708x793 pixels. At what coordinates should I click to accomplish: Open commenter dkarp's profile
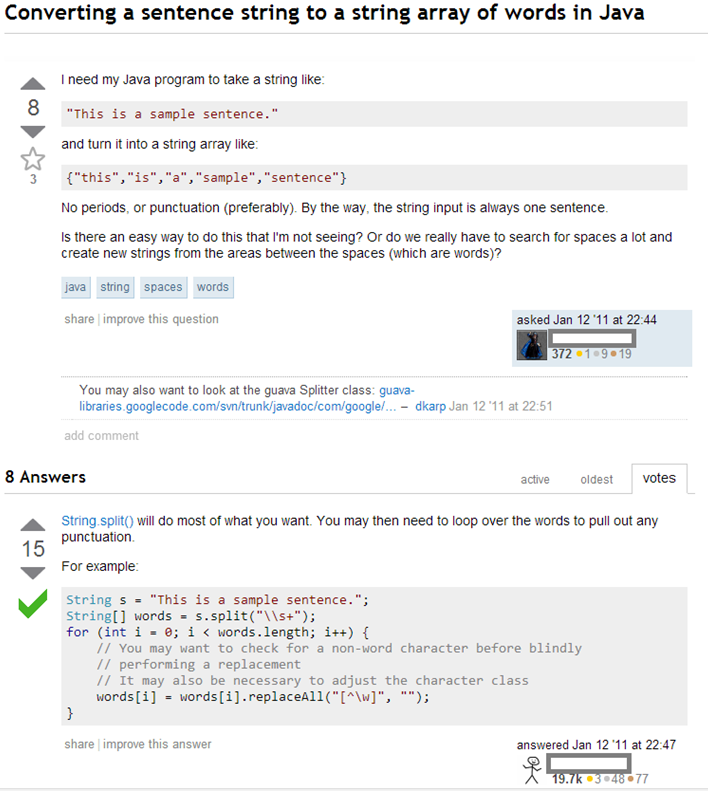pyautogui.click(x=430, y=406)
